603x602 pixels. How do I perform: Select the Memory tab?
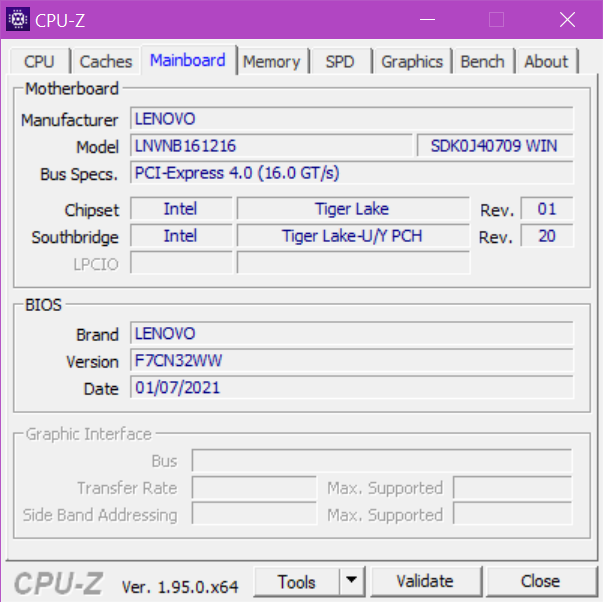271,62
